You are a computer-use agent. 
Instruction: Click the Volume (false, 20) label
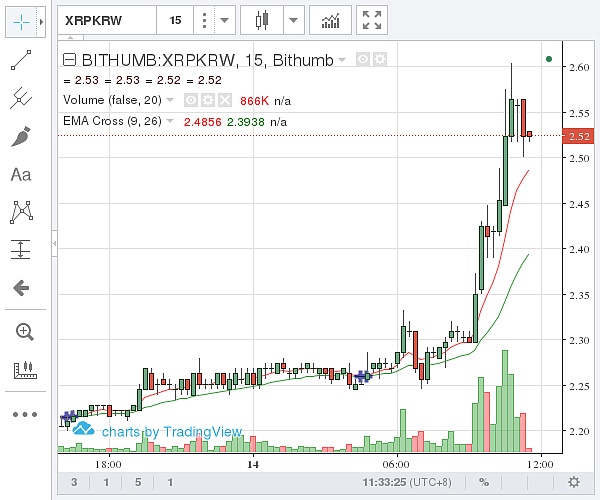coord(112,100)
